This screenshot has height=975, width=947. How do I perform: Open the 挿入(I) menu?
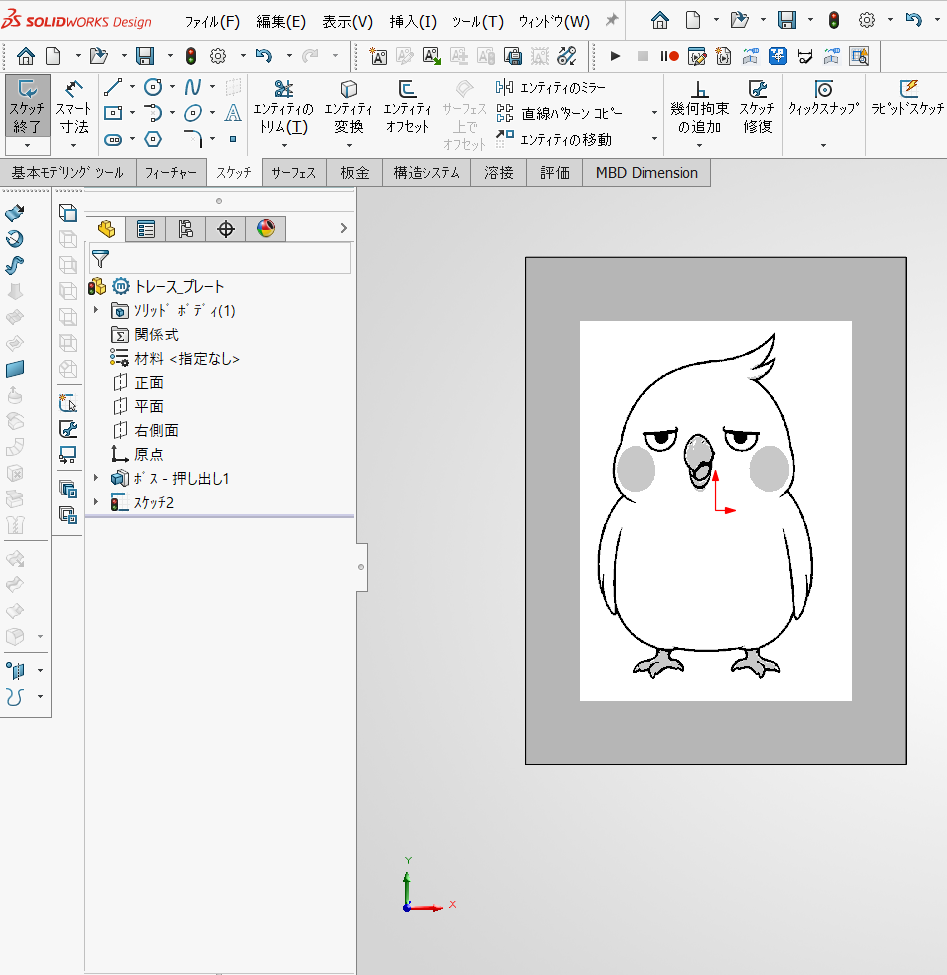[413, 22]
